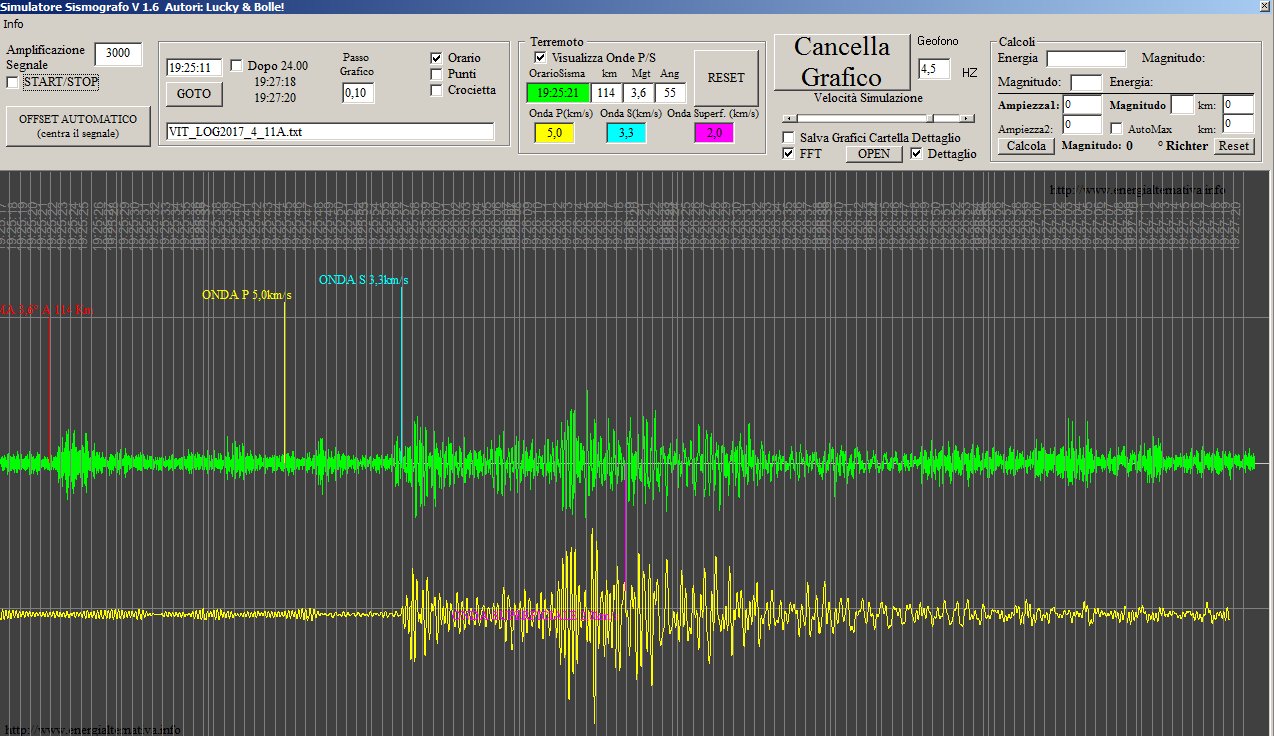This screenshot has height=736, width=1274.
Task: Toggle the FFT checkbox
Action: (789, 154)
